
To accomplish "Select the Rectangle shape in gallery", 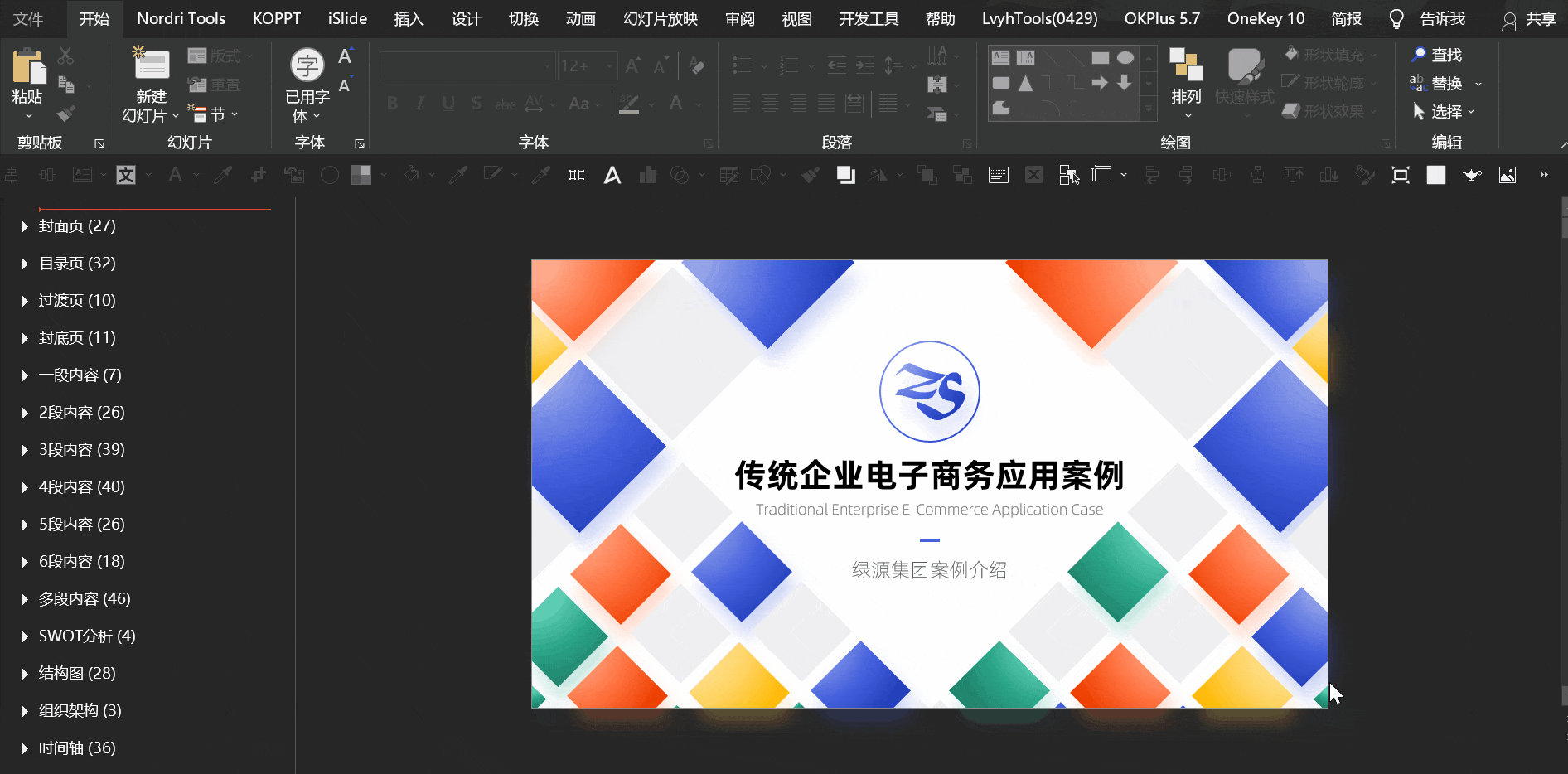I will point(1100,58).
